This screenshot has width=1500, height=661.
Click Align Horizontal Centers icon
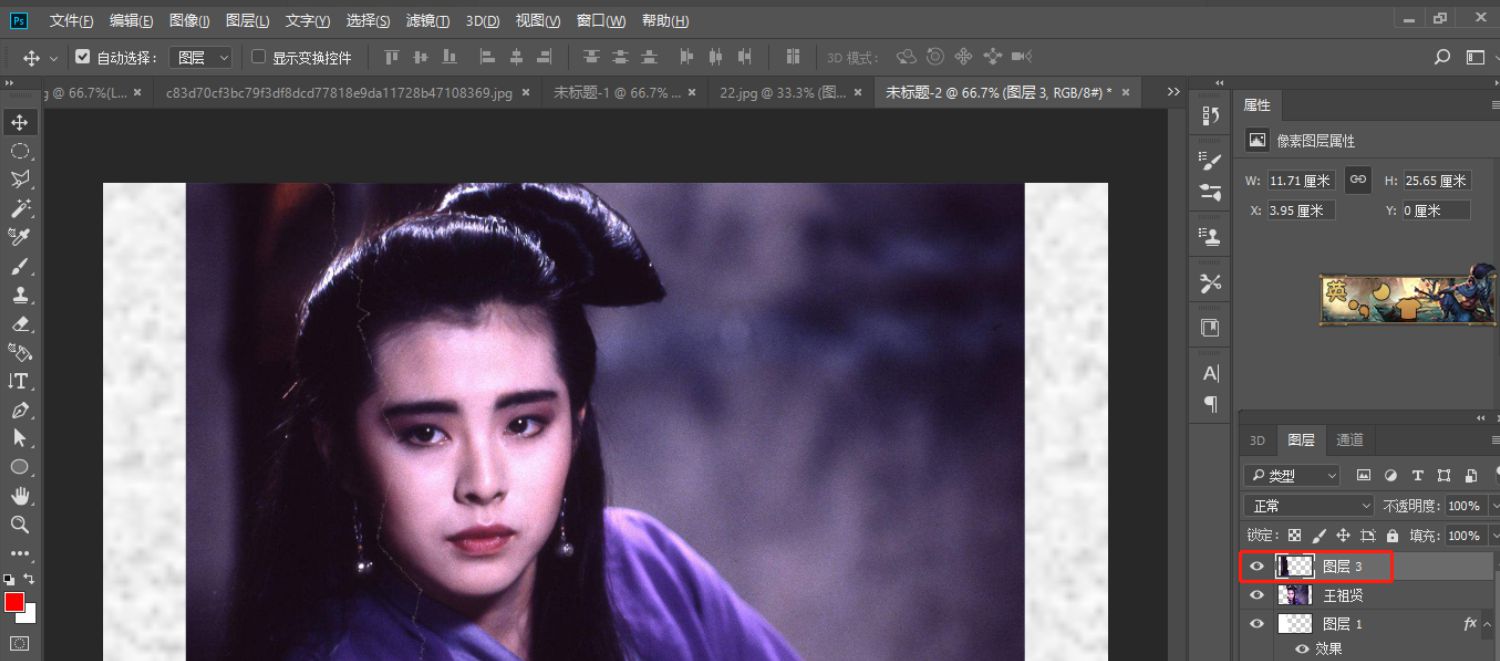[x=517, y=57]
